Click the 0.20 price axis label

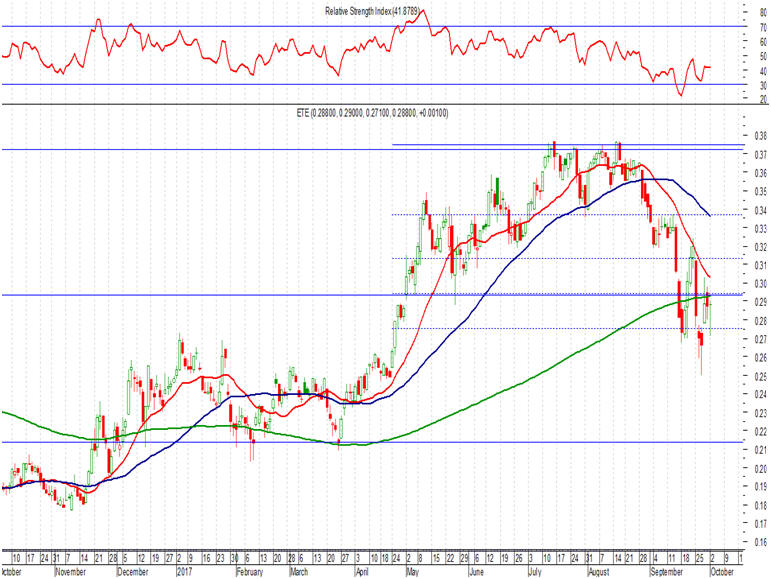pyautogui.click(x=760, y=468)
